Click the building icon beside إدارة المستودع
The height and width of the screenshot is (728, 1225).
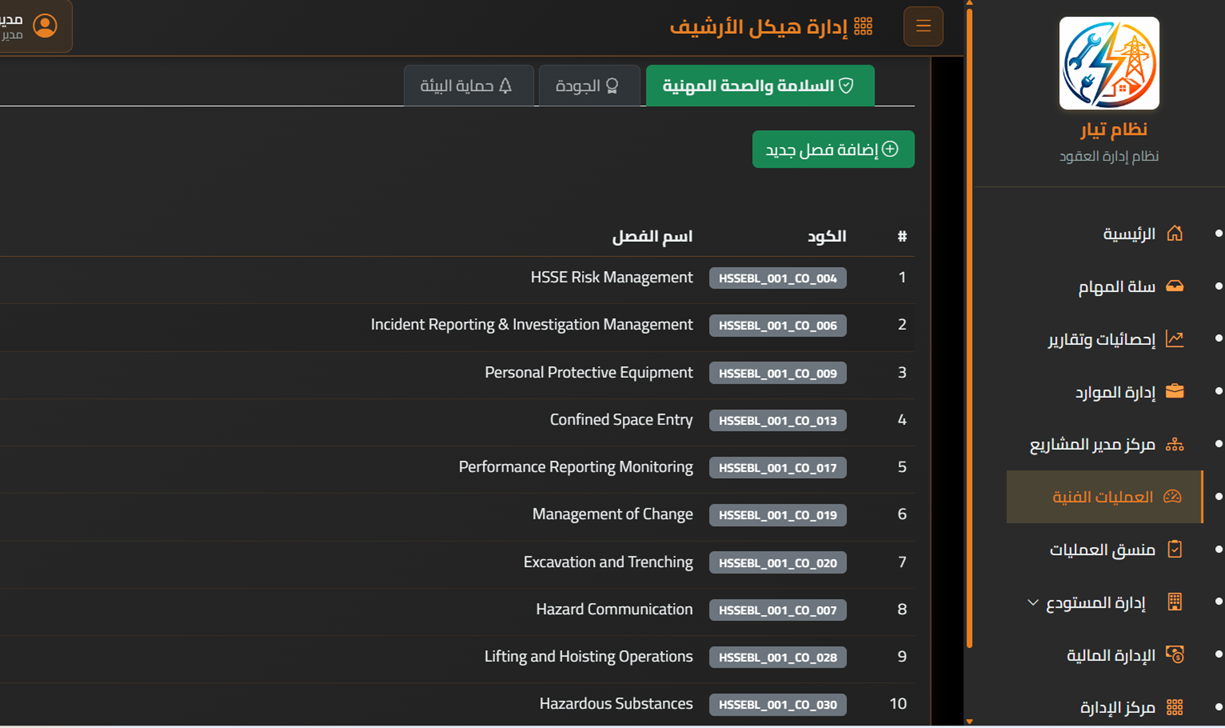click(x=1174, y=602)
